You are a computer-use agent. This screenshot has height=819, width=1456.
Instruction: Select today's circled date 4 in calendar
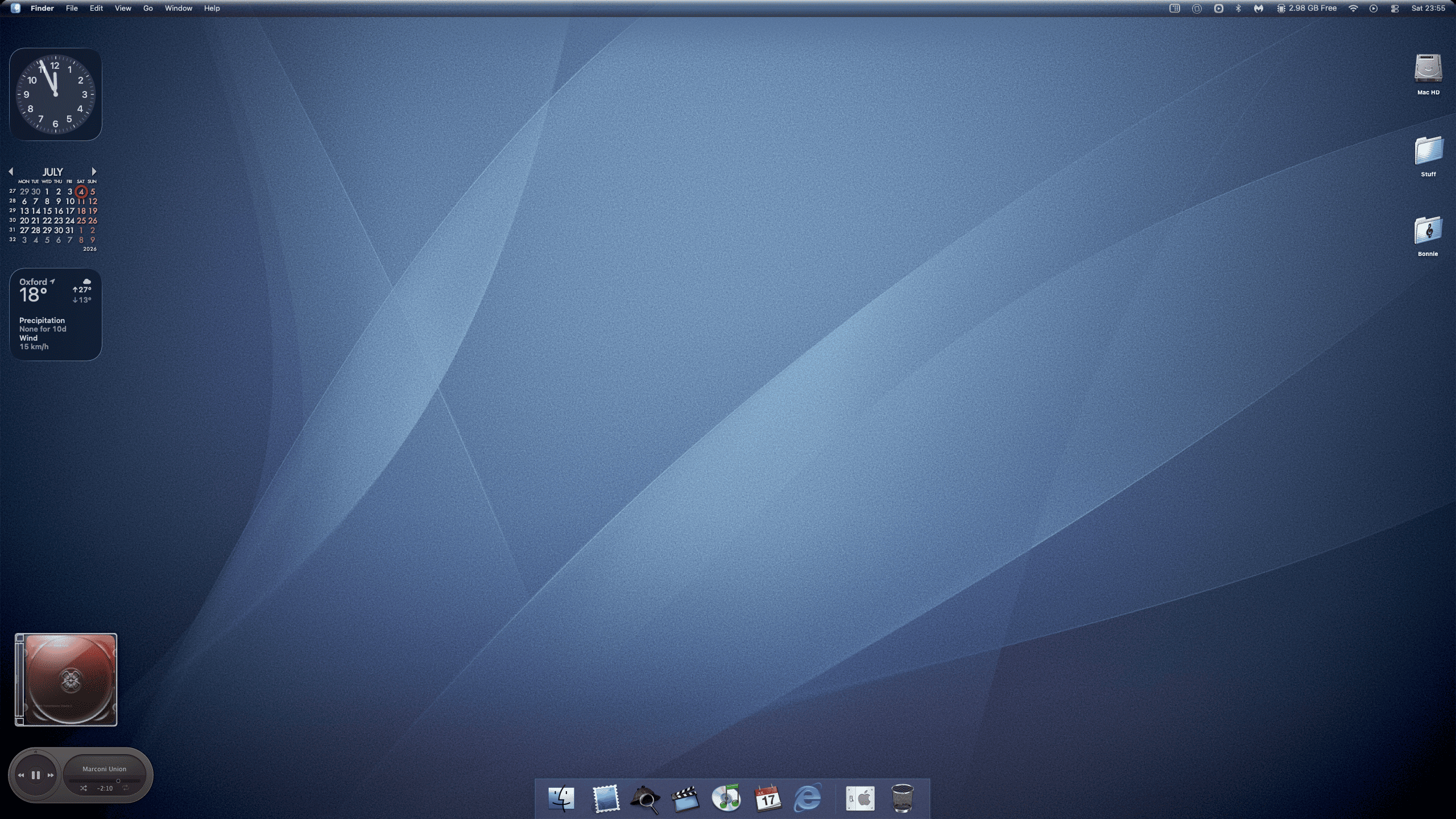click(81, 192)
